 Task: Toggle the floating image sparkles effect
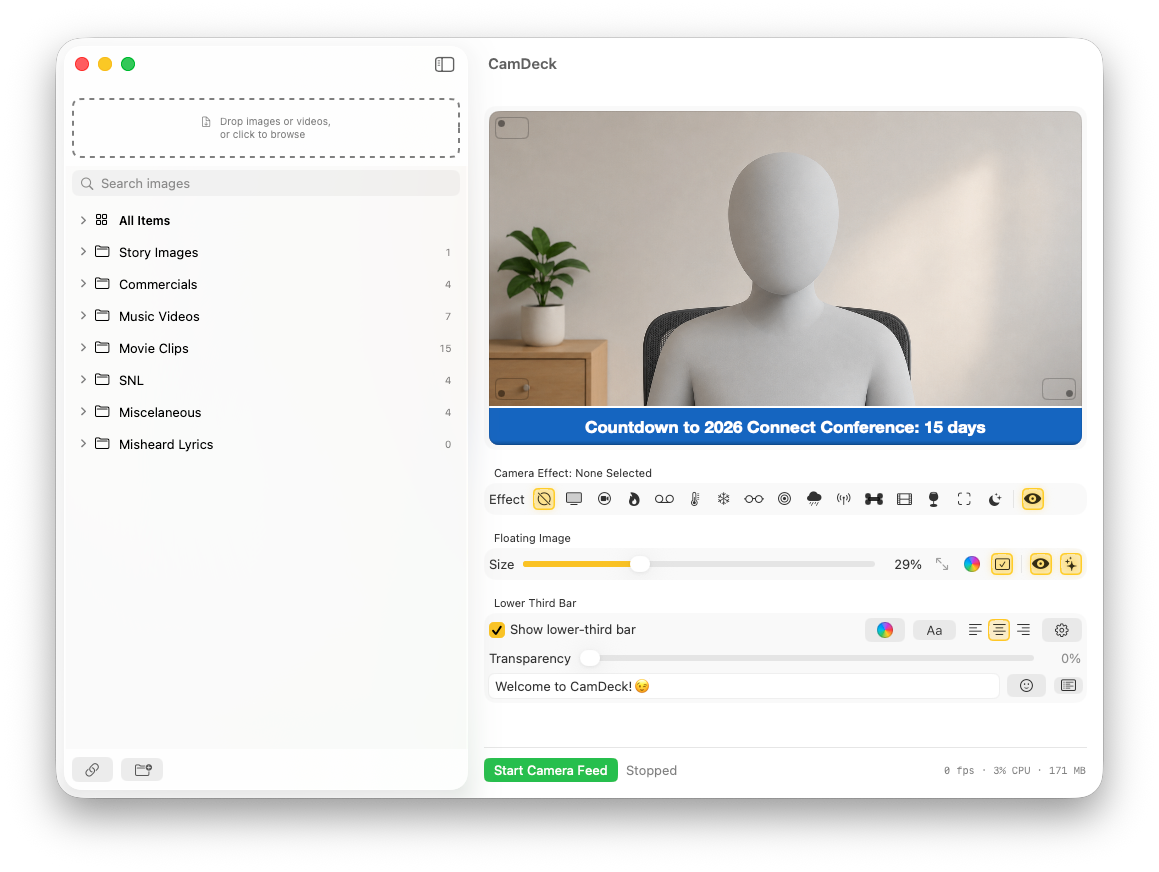tap(1071, 564)
